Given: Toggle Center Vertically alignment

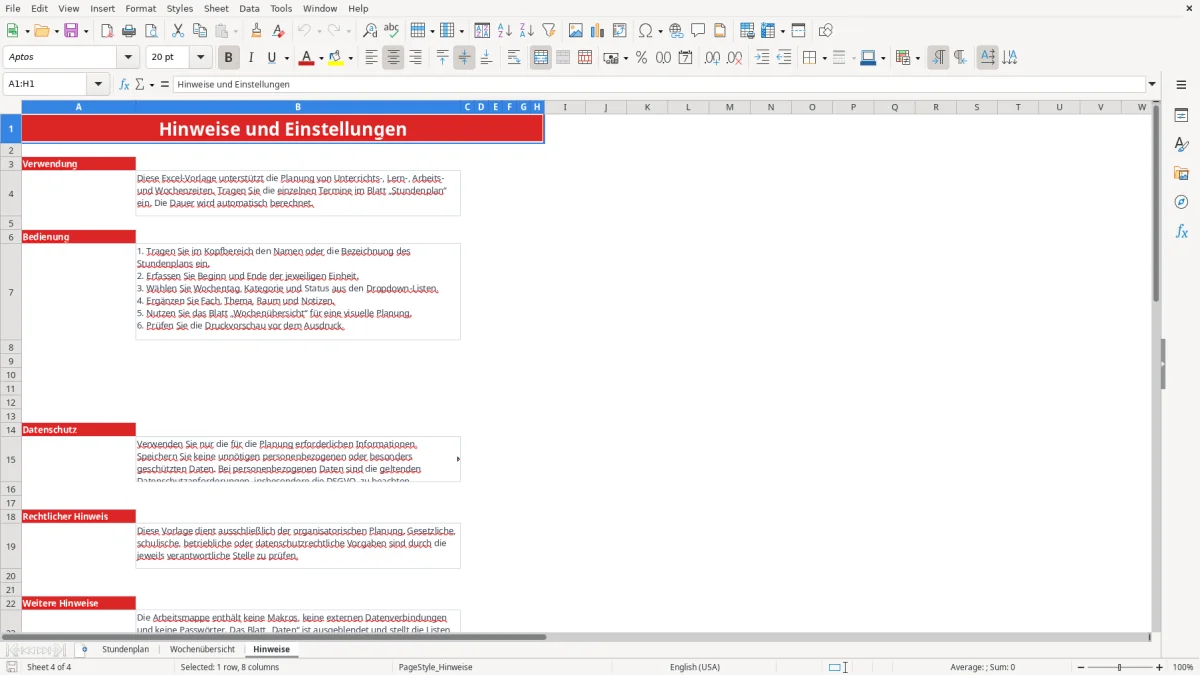Looking at the screenshot, I should (x=464, y=58).
